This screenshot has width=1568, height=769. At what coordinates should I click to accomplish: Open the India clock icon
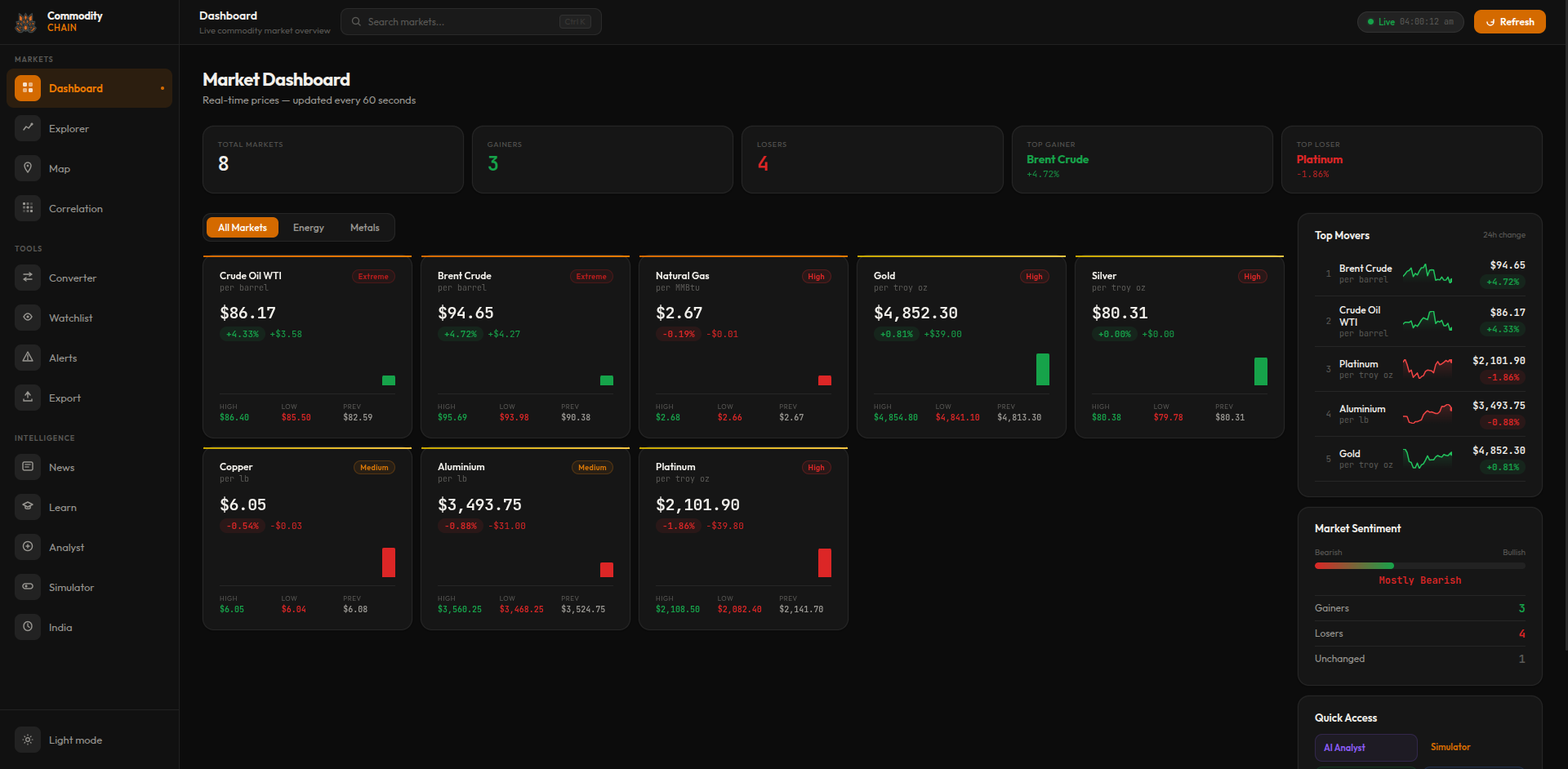point(28,626)
